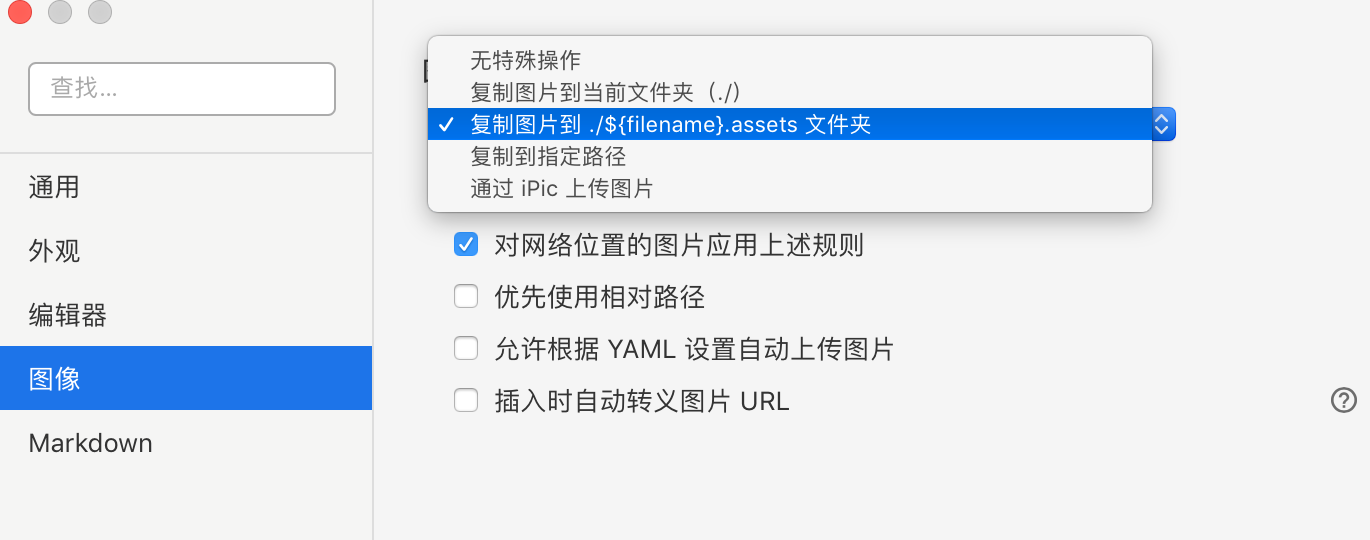
Task: Click the 查找 search input field
Action: click(x=182, y=89)
